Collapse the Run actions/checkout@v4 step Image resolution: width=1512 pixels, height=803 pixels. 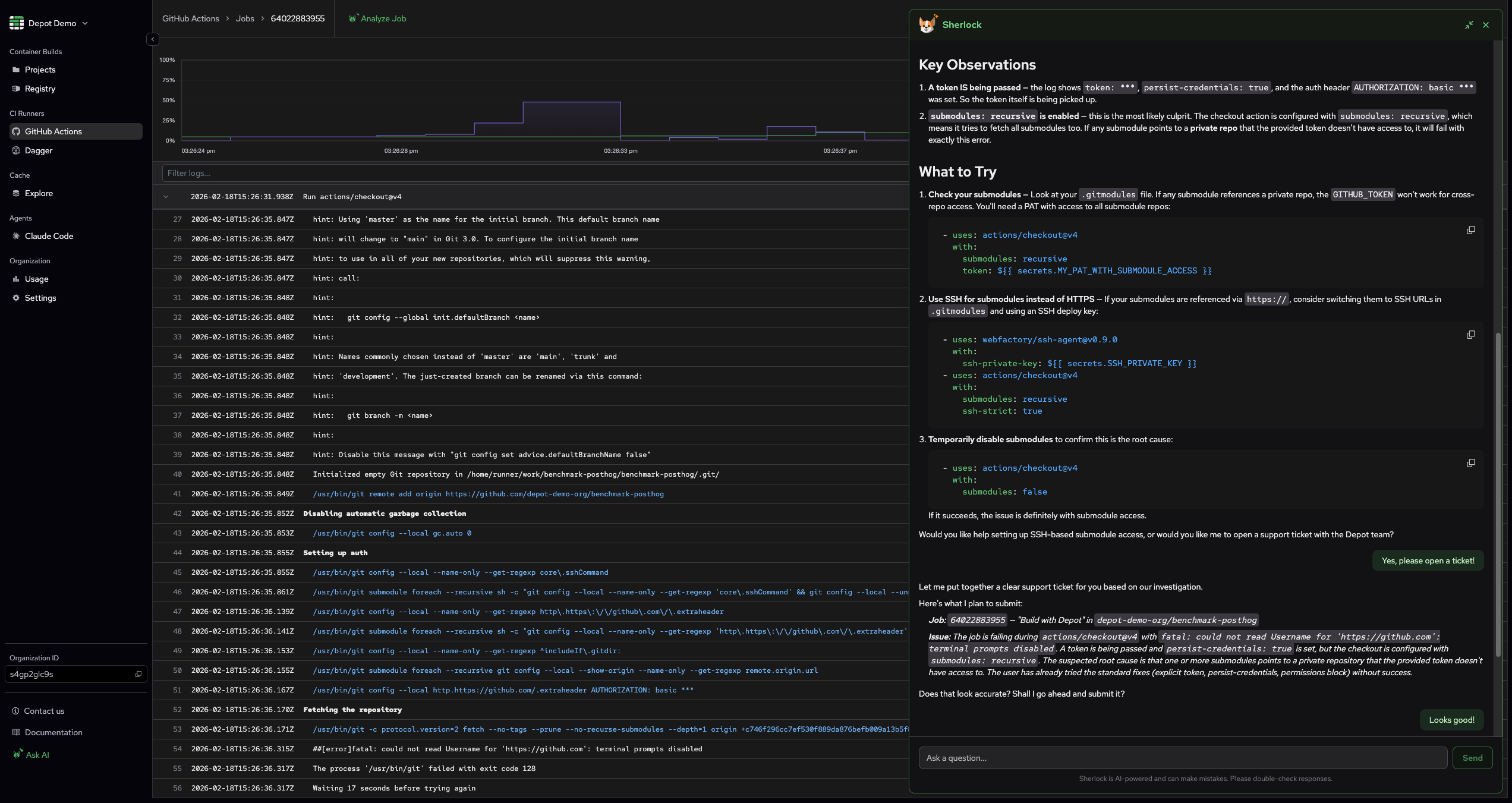coord(166,197)
